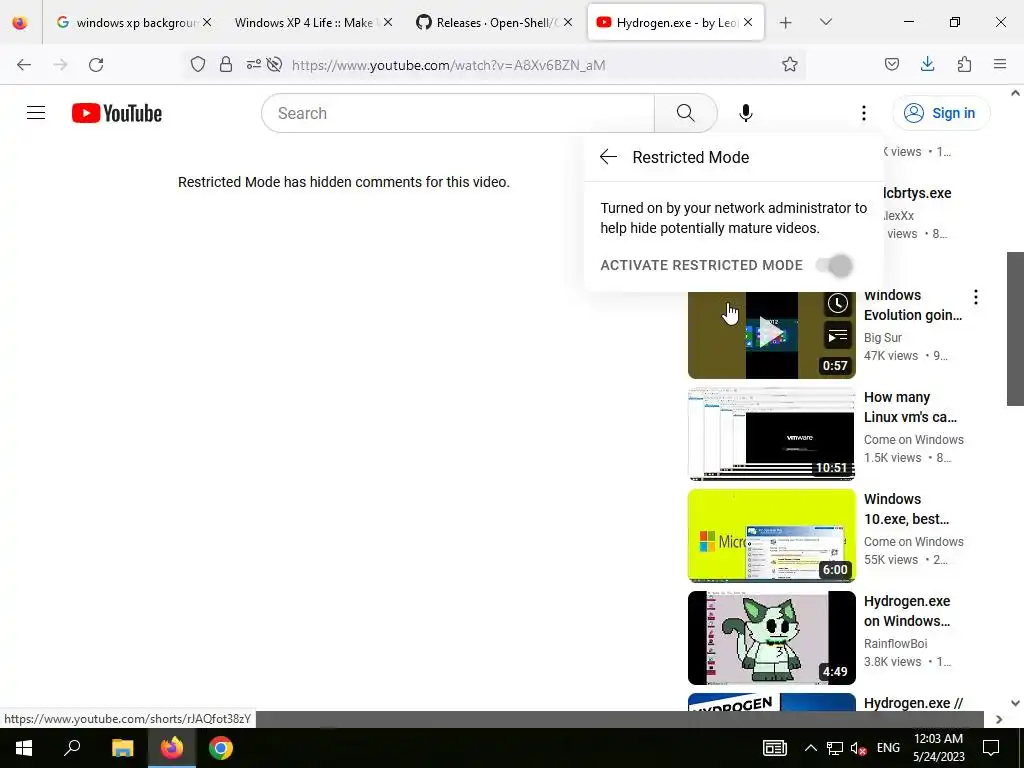Show site security padlock info

tap(226, 64)
